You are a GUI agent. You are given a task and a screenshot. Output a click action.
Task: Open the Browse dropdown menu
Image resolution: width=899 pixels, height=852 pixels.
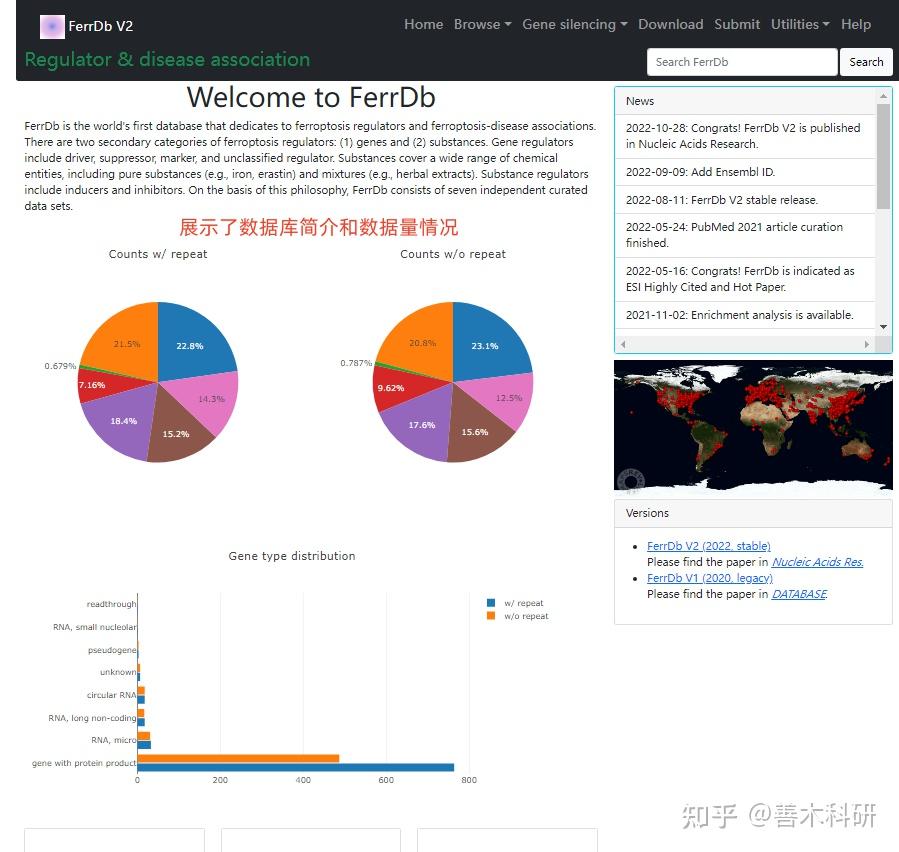[482, 24]
